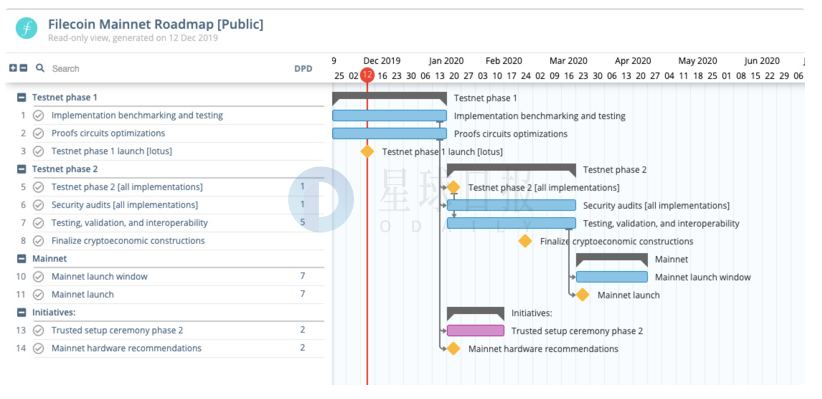Click the Mainnet launch diamond milestone
The image size is (822, 399).
tap(582, 295)
